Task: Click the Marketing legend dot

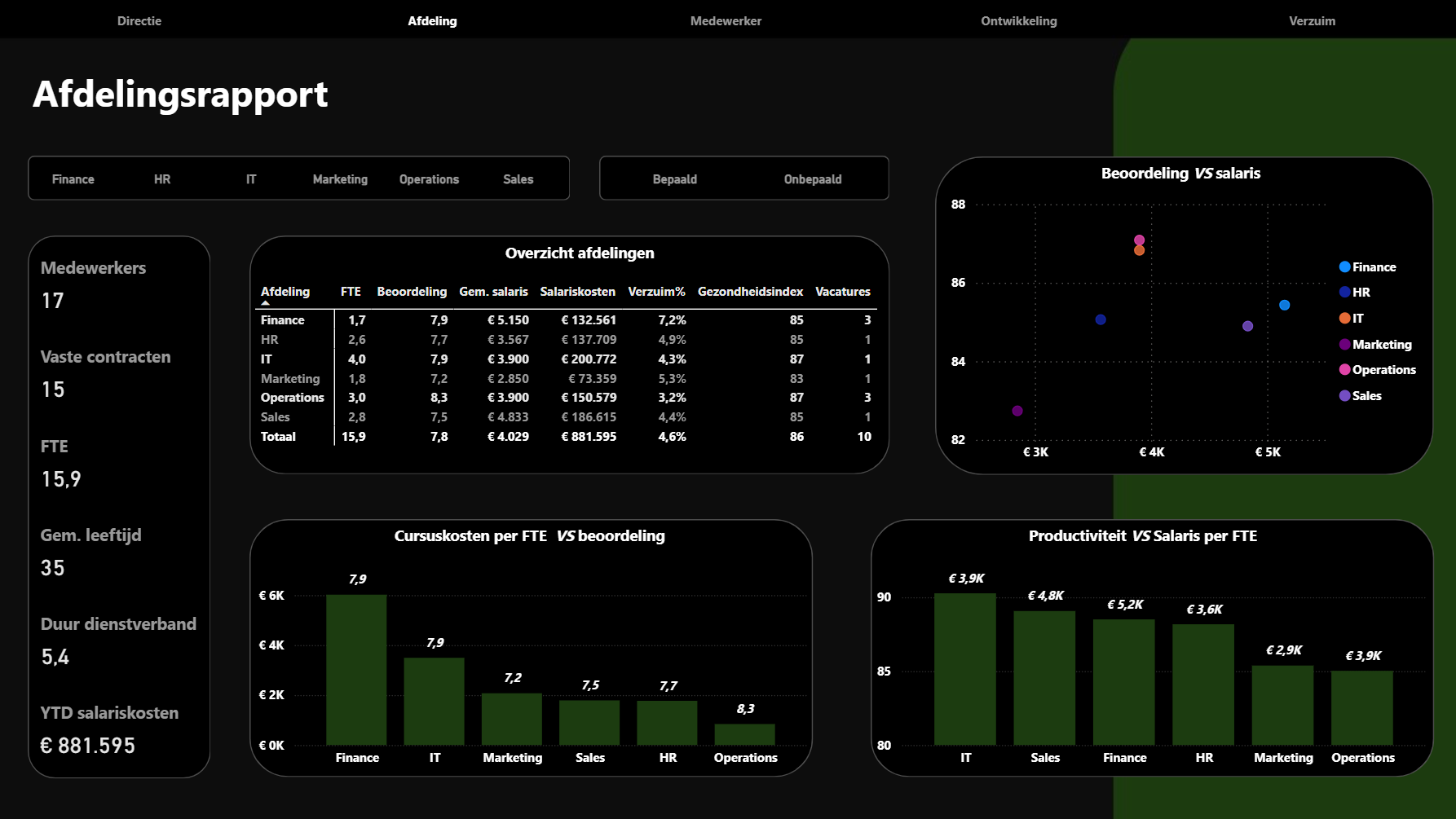Action: [1344, 345]
